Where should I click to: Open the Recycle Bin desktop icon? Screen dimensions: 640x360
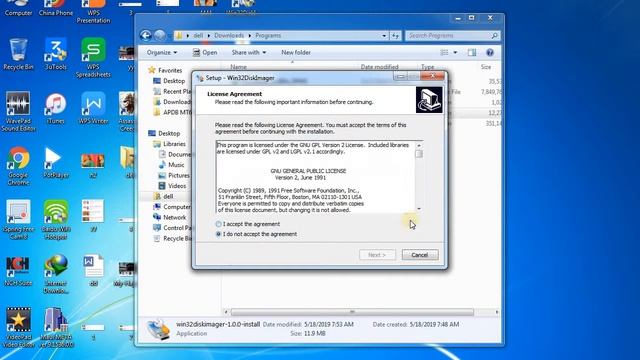point(18,54)
